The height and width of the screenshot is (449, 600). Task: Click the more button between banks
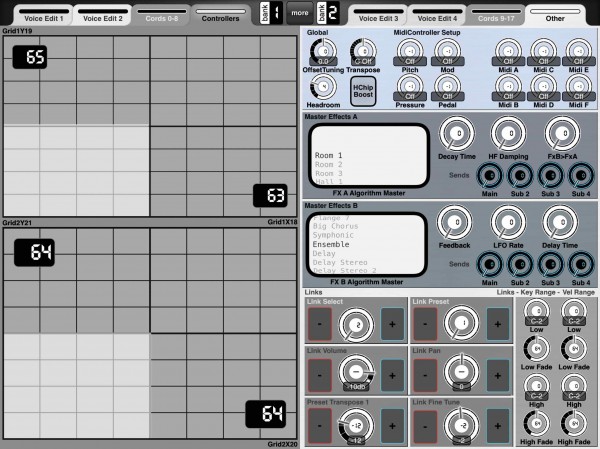(300, 13)
